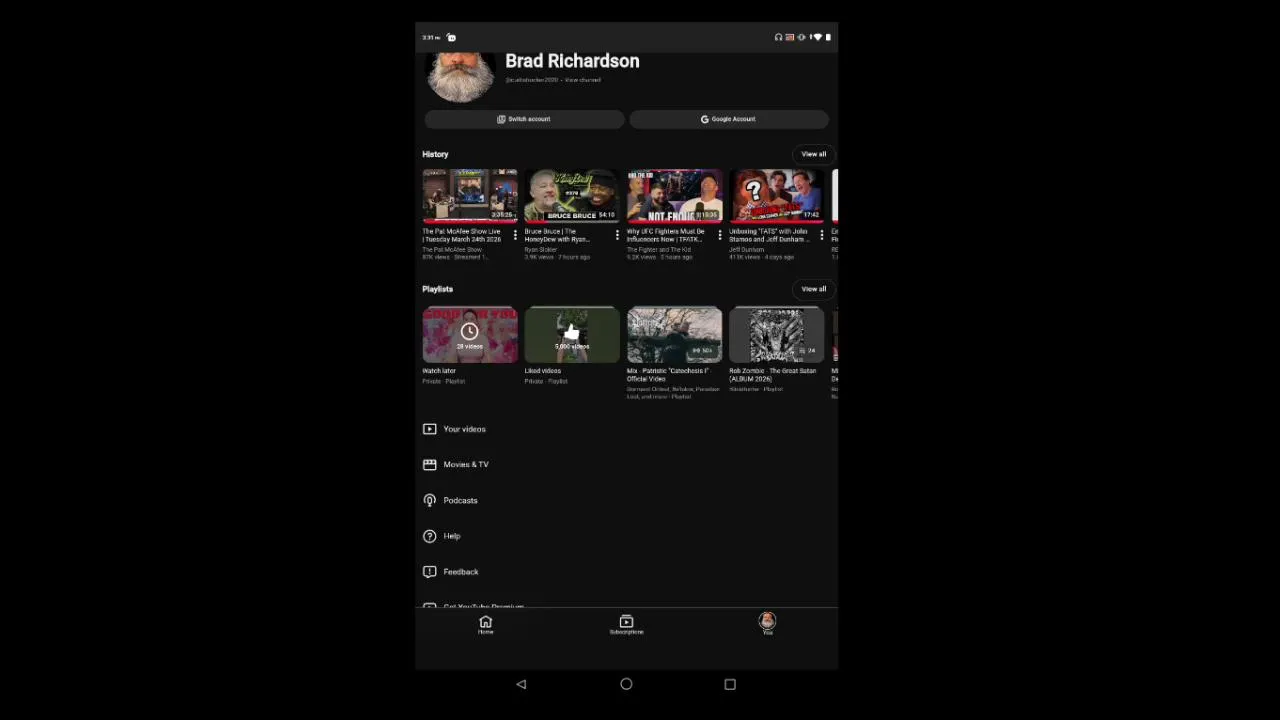This screenshot has width=1280, height=720.
Task: Open the Subscriptions tab in bottom bar
Action: [626, 625]
